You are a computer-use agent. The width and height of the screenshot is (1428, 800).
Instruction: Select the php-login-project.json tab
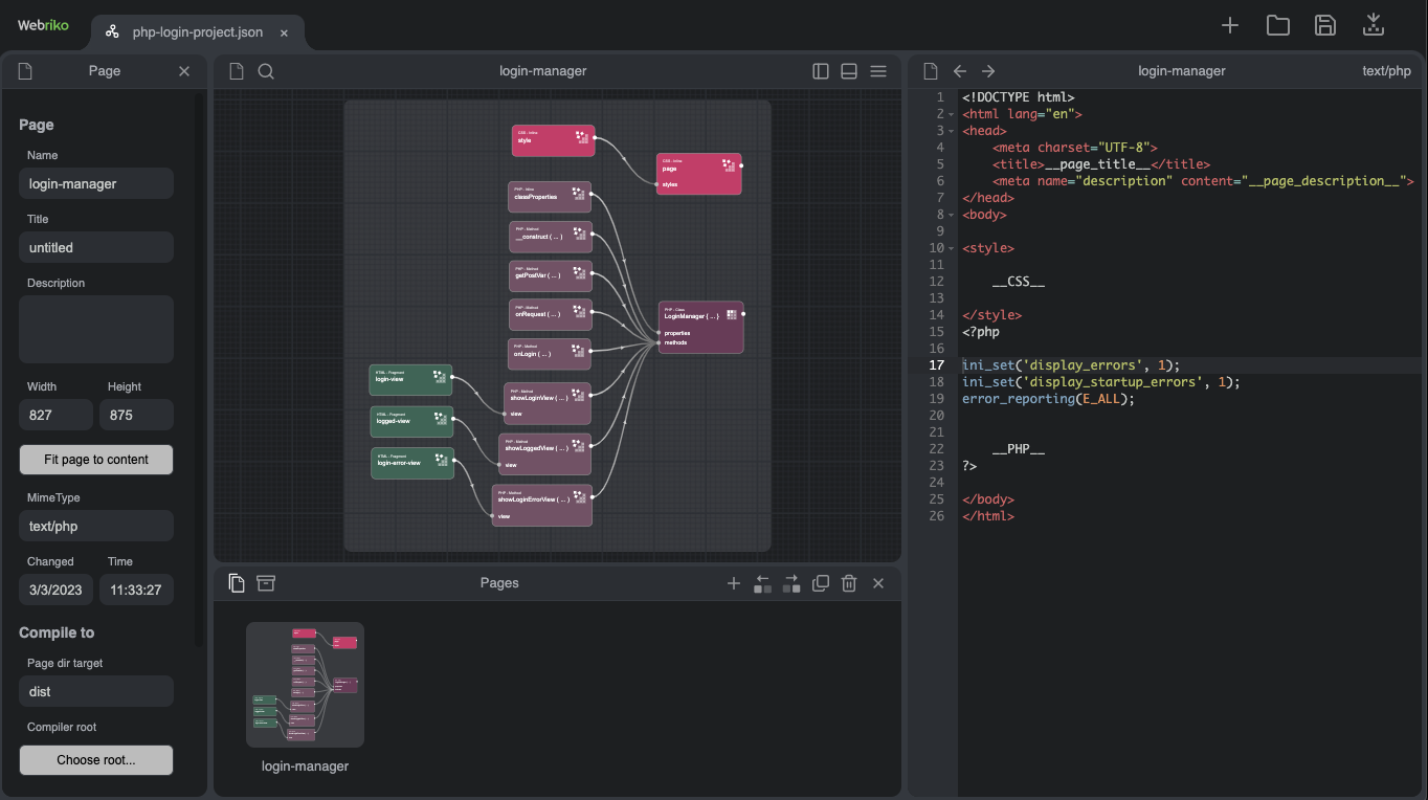(196, 31)
